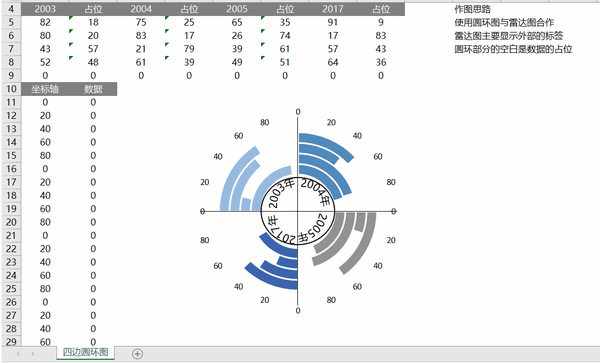600x363 pixels.
Task: Click the add new sheet plus icon
Action: click(x=137, y=354)
